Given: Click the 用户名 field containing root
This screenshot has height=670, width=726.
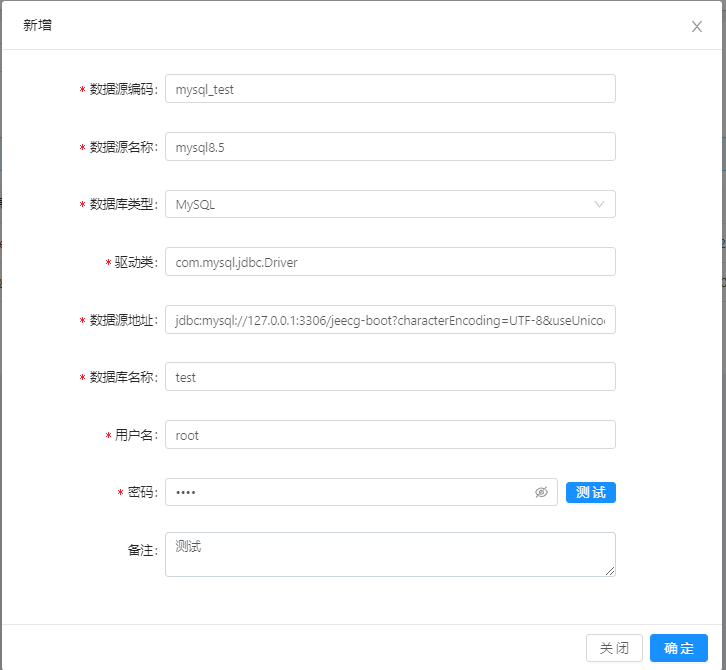Looking at the screenshot, I should pyautogui.click(x=390, y=435).
